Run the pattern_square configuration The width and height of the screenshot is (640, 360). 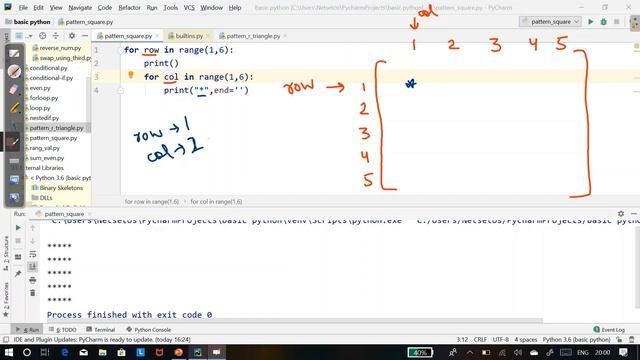point(591,22)
